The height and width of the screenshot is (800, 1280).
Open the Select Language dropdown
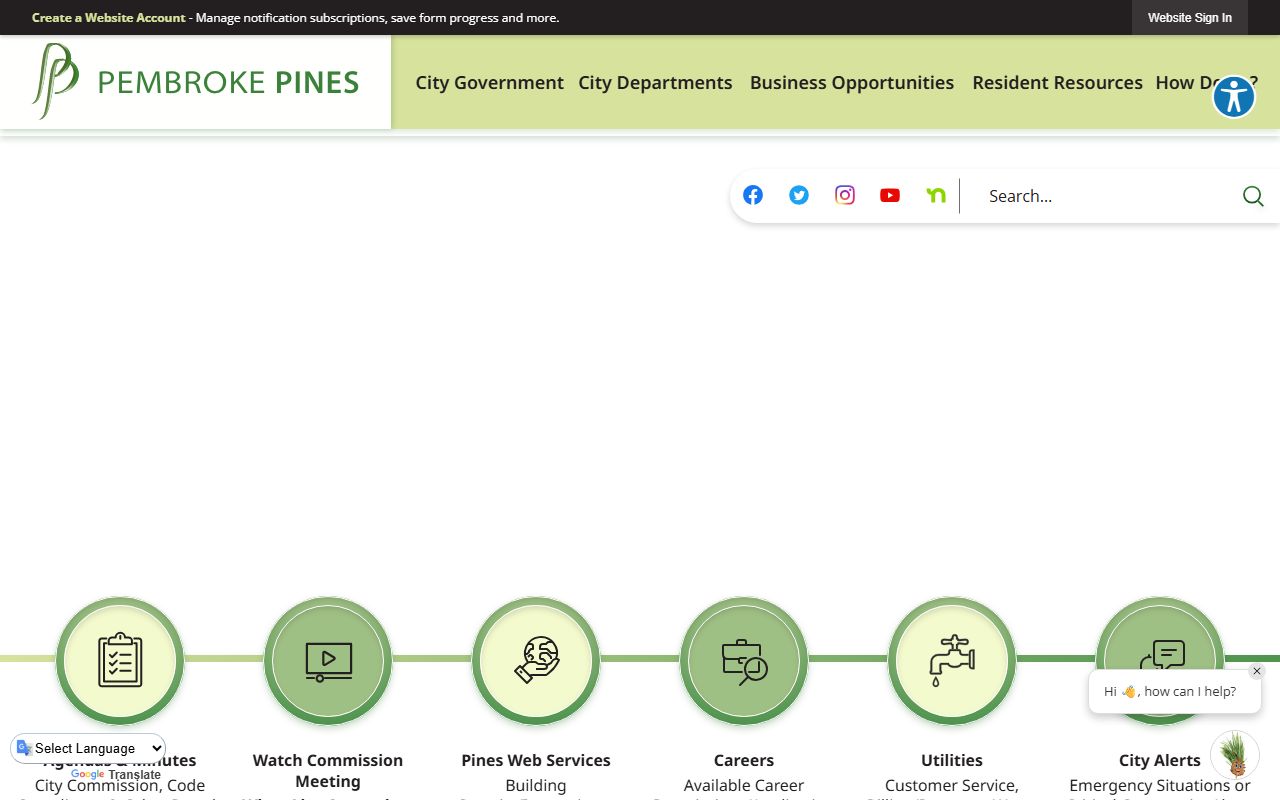point(89,748)
